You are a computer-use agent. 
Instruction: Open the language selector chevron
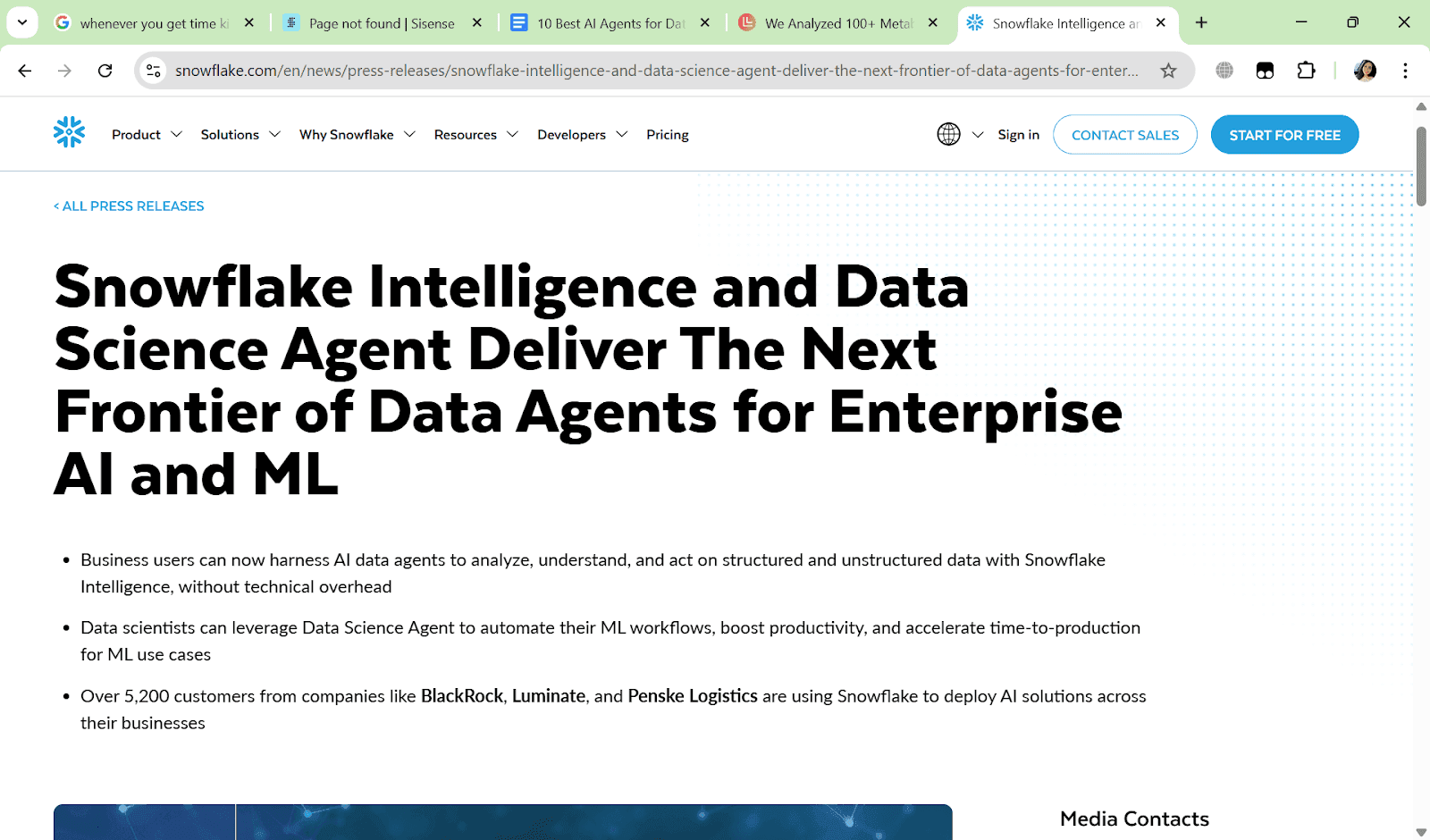coord(978,134)
